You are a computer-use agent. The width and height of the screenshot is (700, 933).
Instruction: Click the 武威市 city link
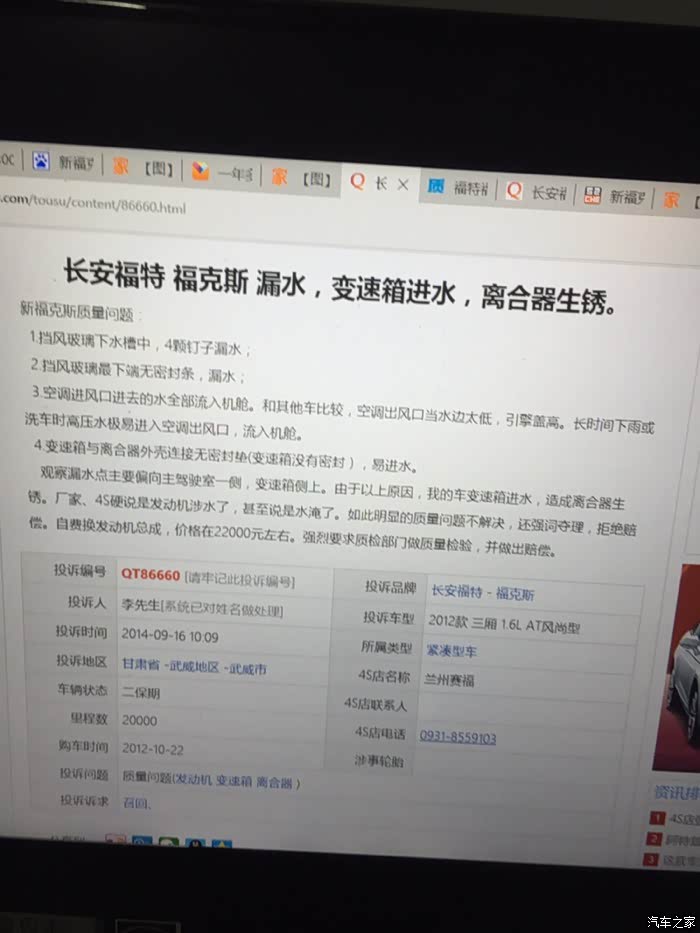point(247,668)
